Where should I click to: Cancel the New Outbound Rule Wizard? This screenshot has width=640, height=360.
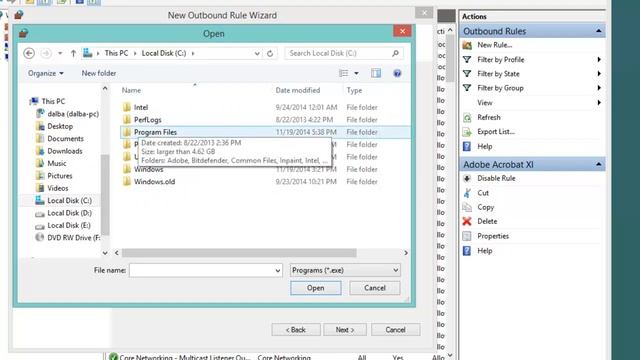[396, 329]
